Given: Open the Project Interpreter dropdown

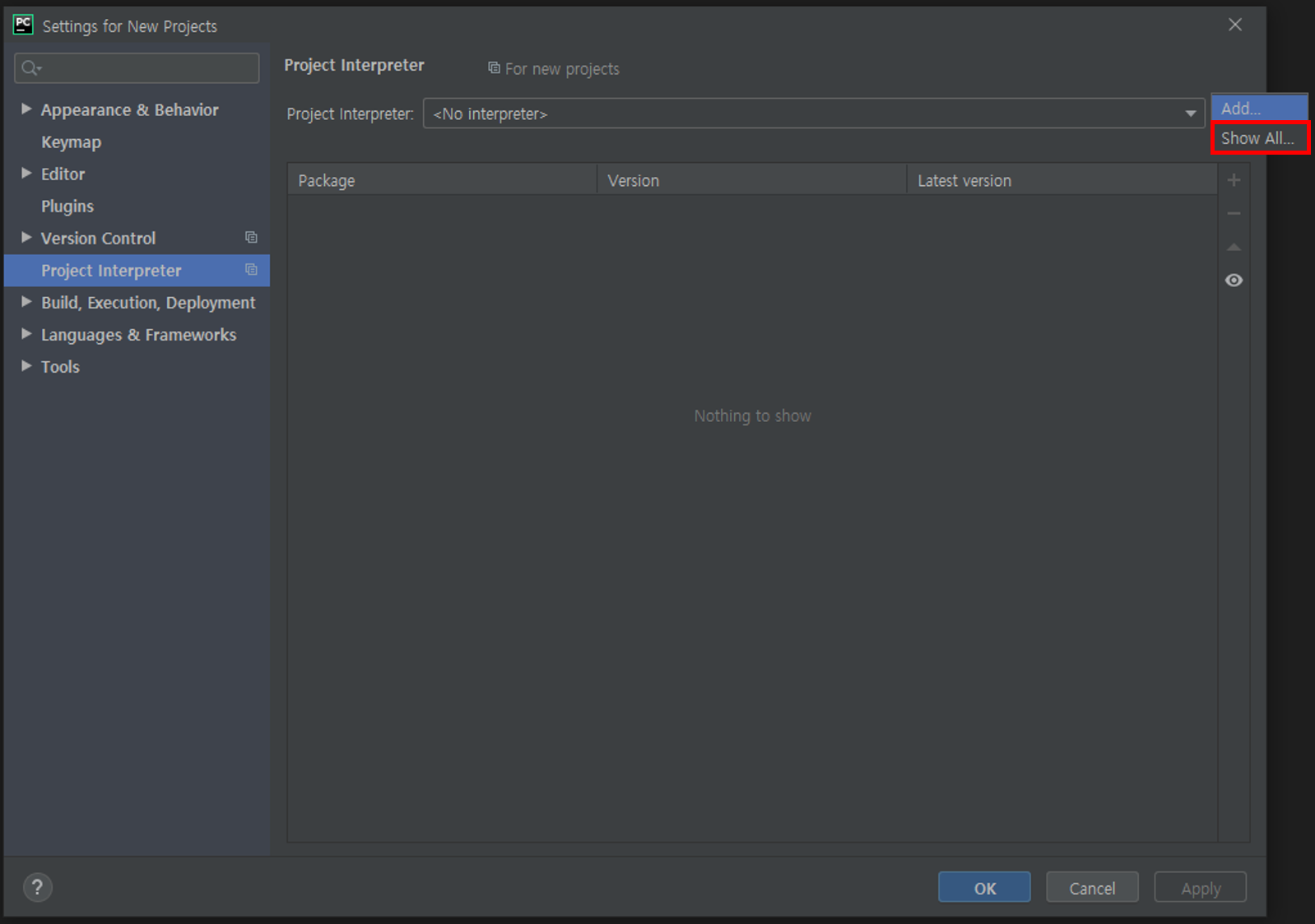Looking at the screenshot, I should pos(1190,114).
